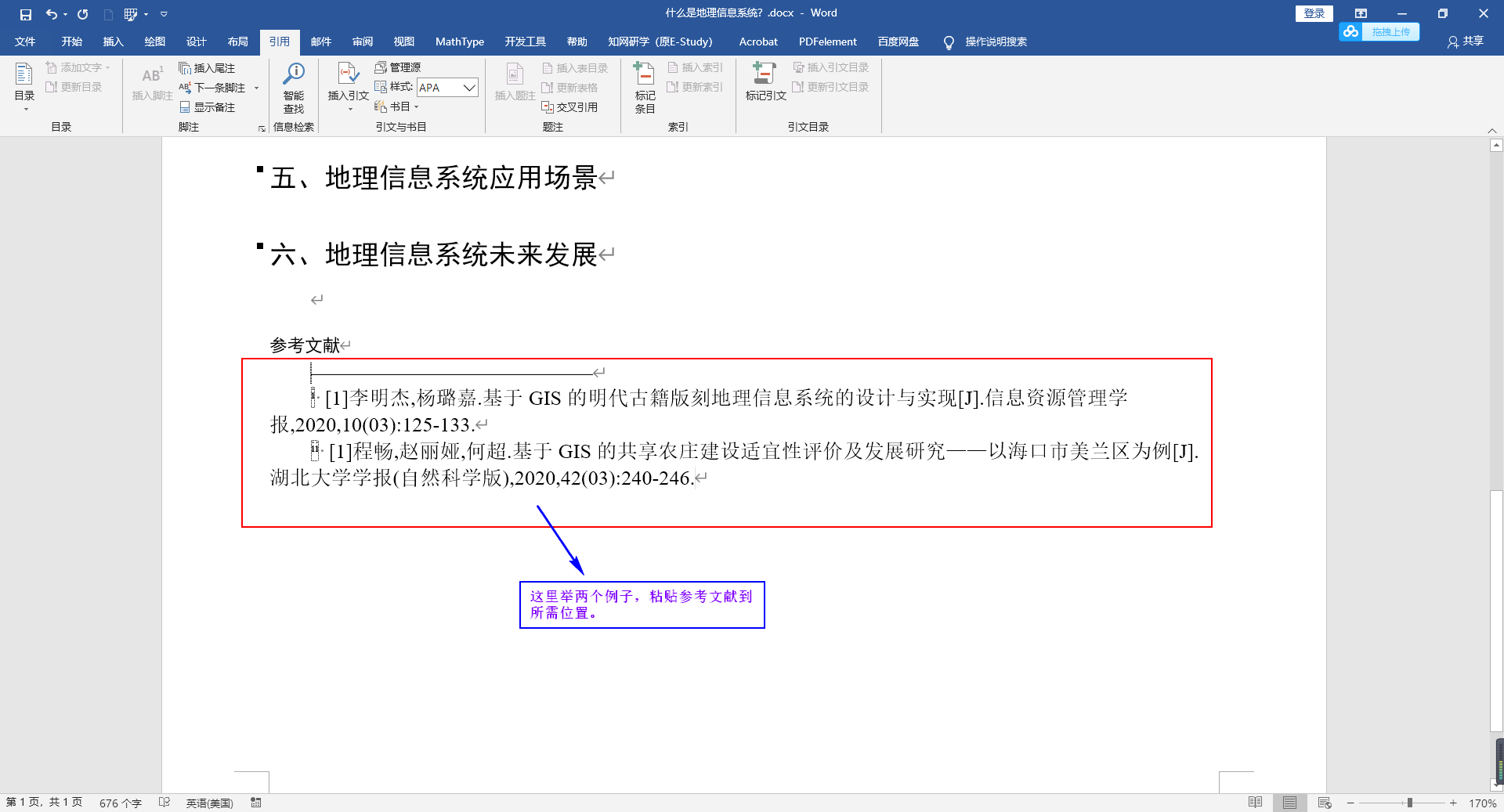Image resolution: width=1504 pixels, height=812 pixels.
Task: Expand the 书目 bibliography menu
Action: pyautogui.click(x=397, y=106)
